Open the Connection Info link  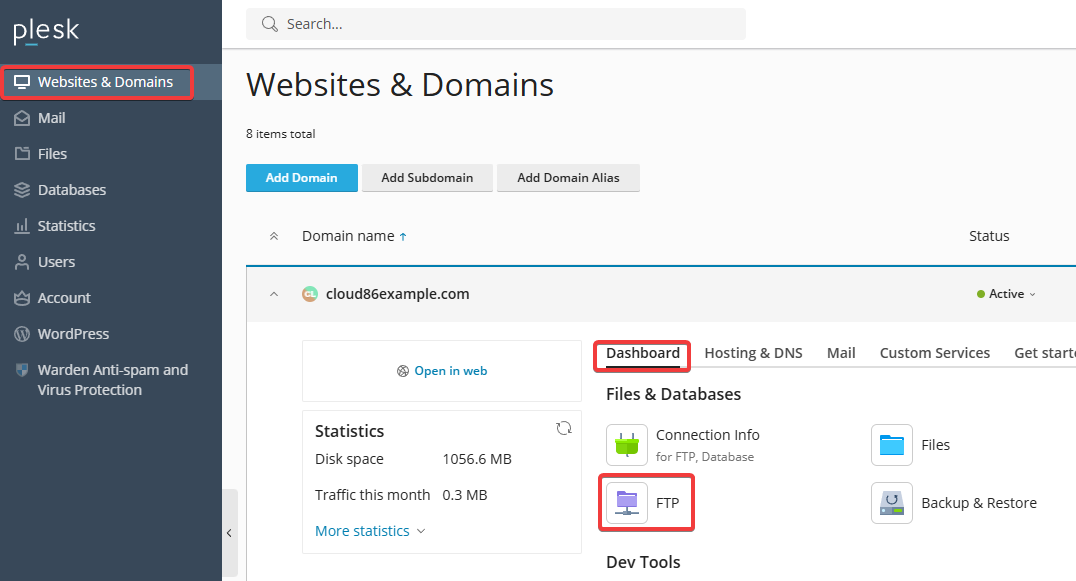(x=707, y=435)
